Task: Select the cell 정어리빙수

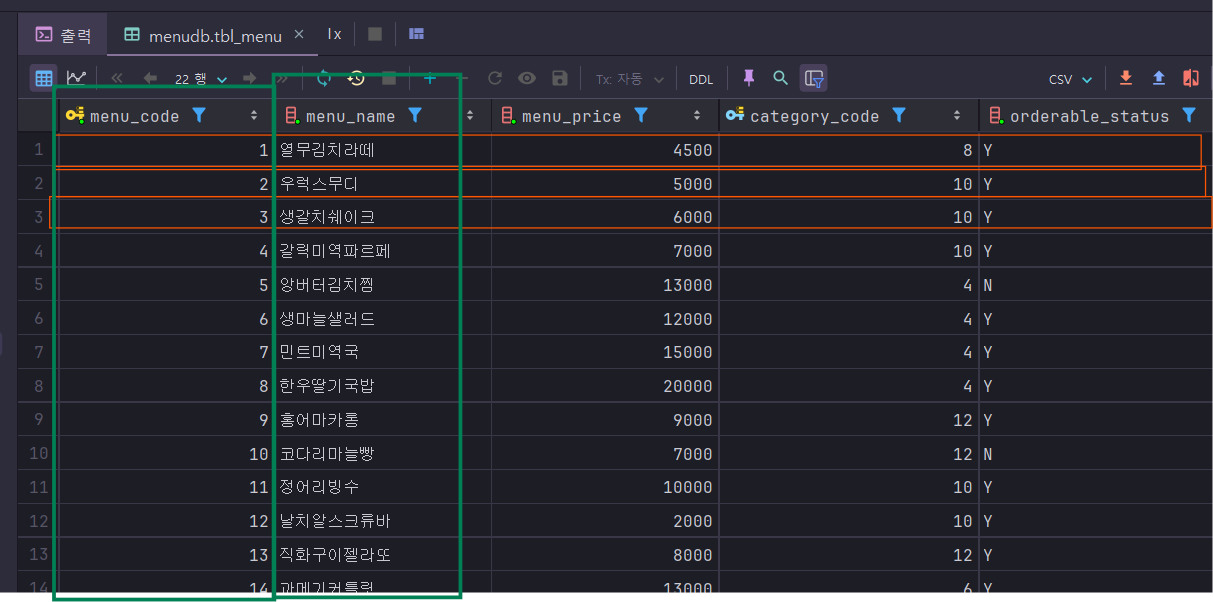Action: click(383, 487)
